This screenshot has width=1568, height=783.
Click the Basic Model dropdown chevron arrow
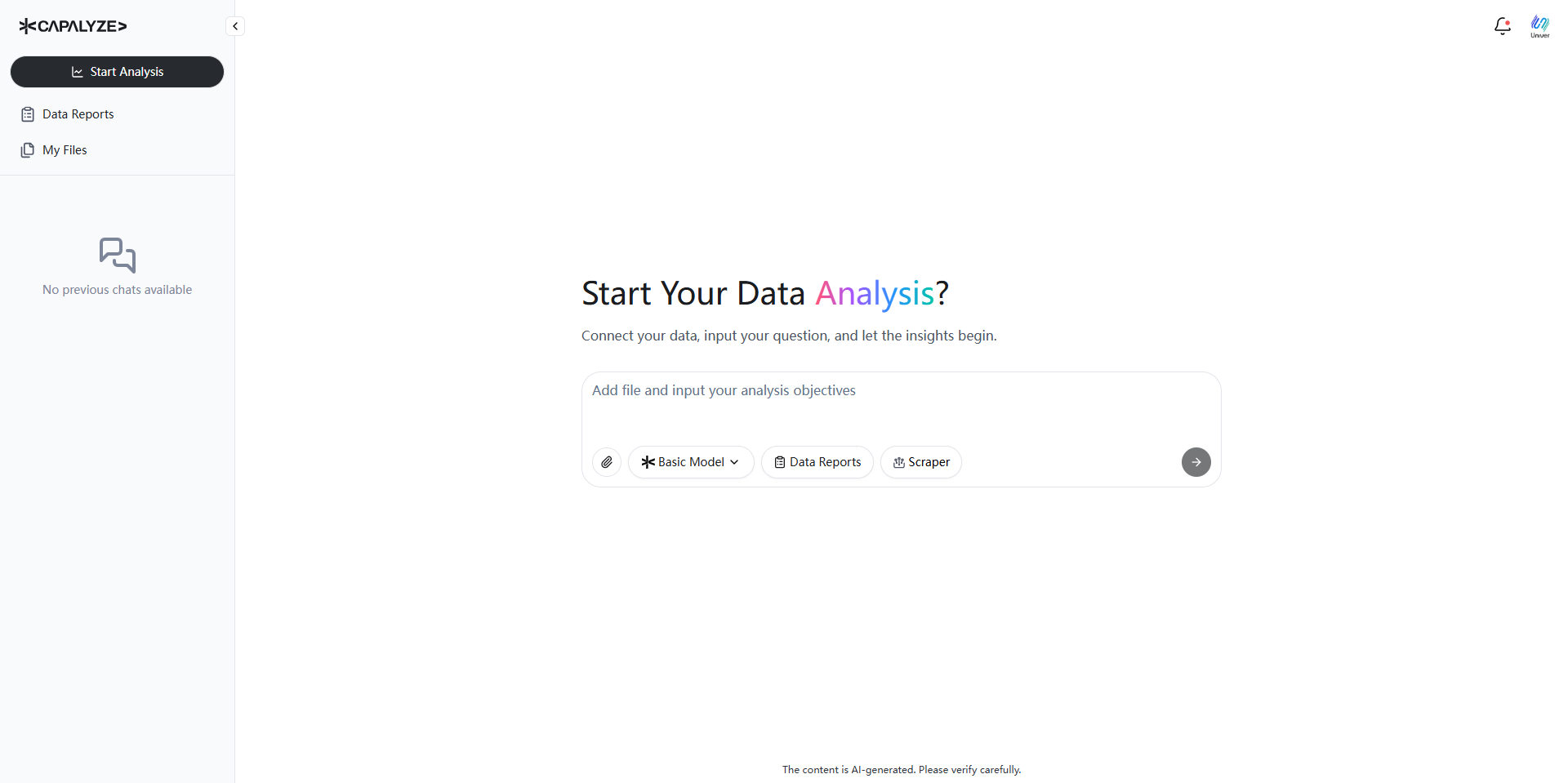coord(734,462)
